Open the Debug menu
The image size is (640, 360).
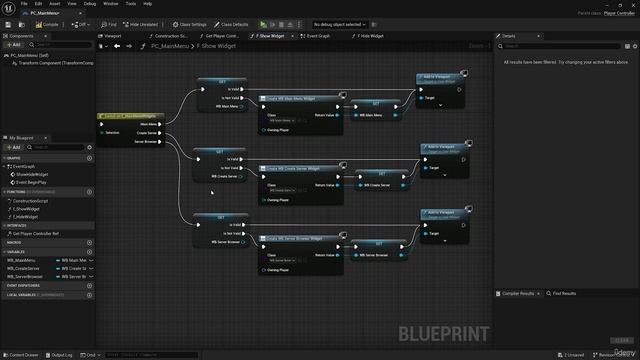coord(90,4)
